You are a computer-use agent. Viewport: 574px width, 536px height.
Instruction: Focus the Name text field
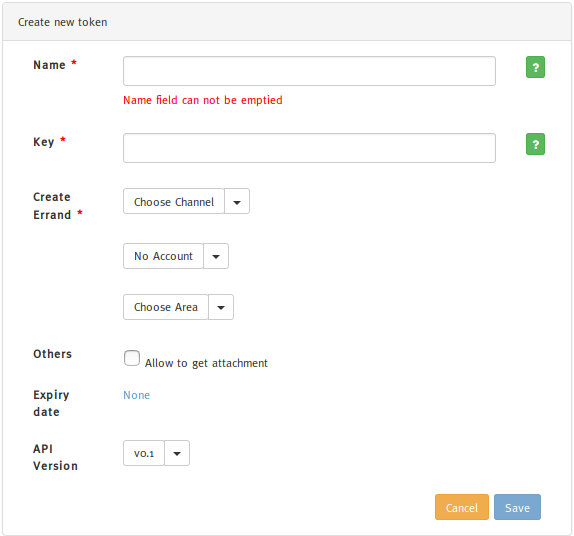309,71
